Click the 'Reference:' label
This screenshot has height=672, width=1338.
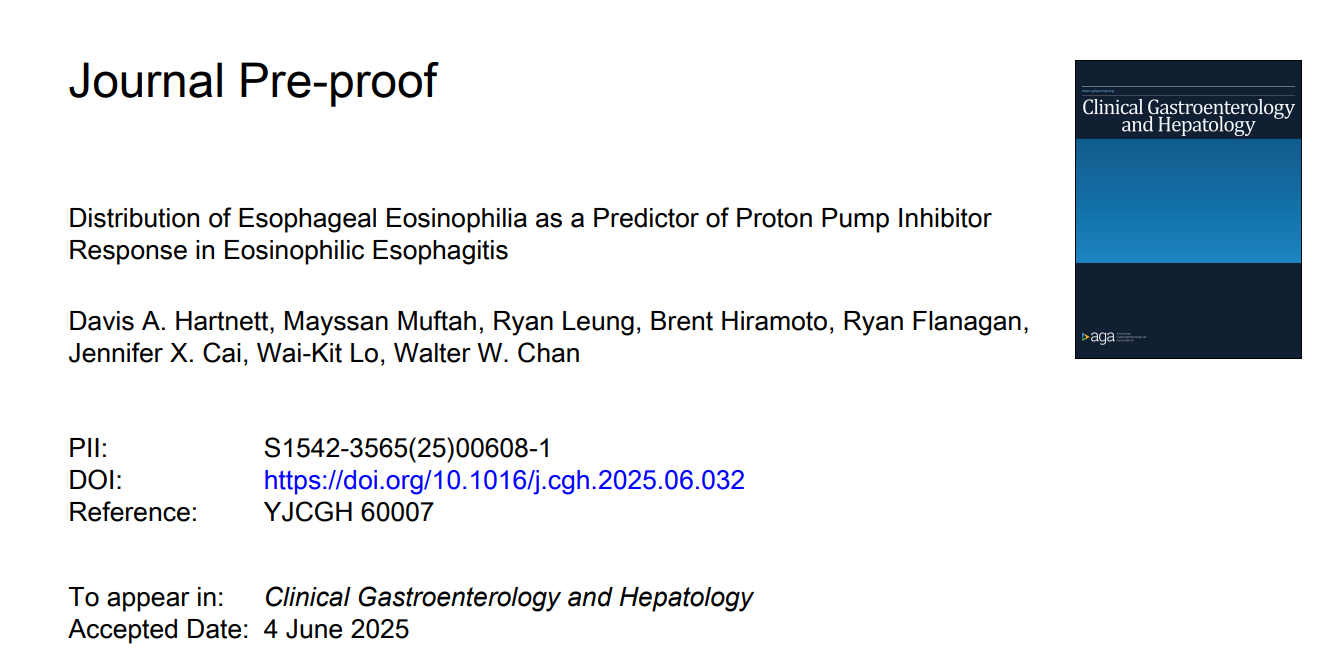(133, 512)
